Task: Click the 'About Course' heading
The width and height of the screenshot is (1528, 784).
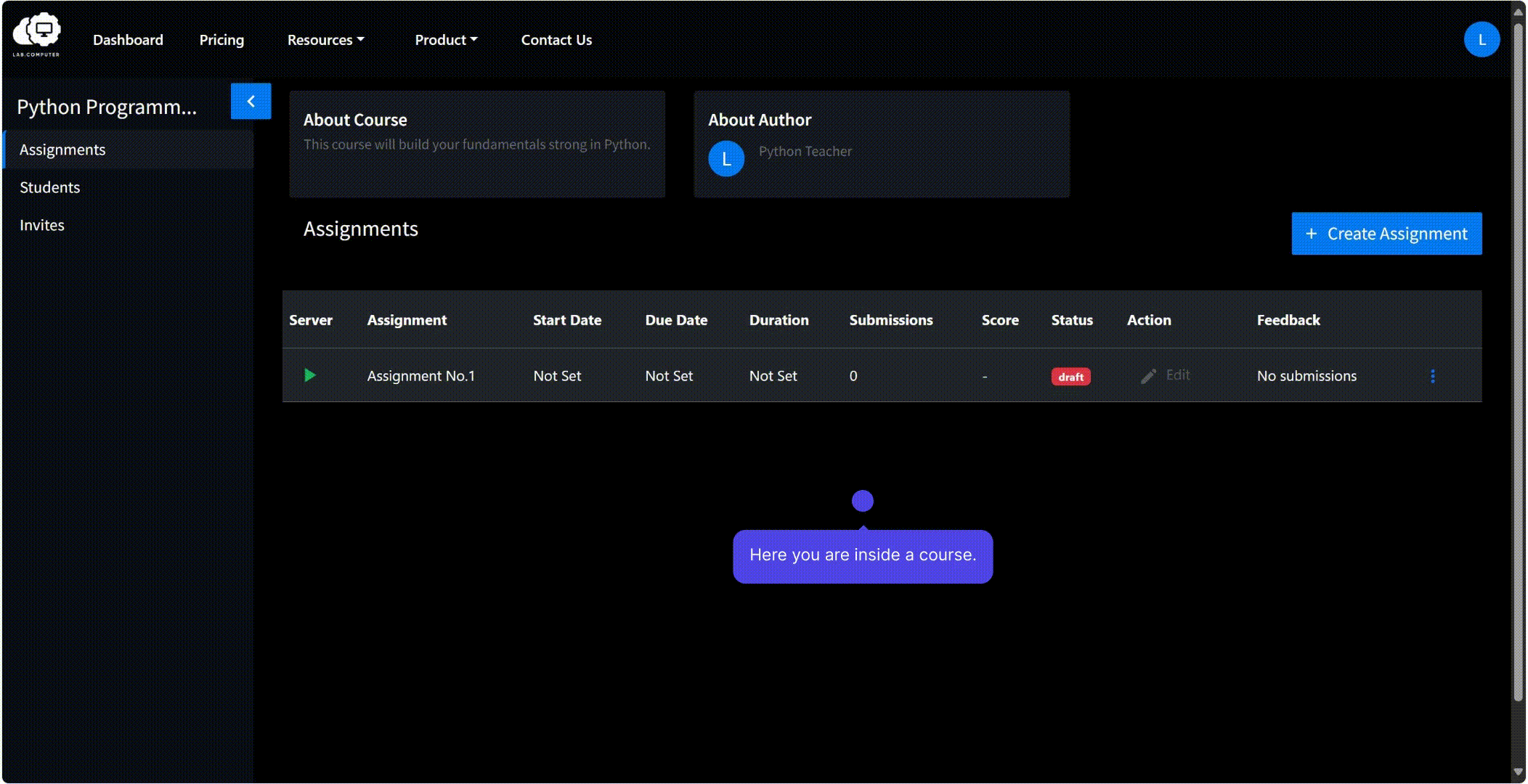Action: [x=355, y=120]
